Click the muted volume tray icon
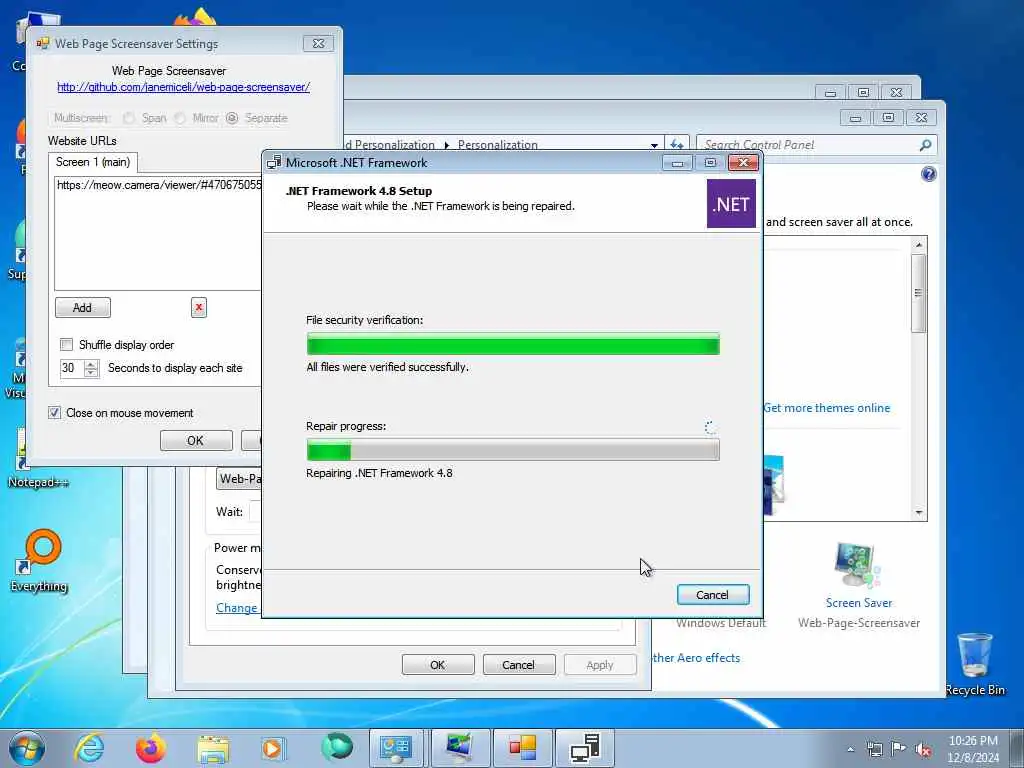This screenshot has width=1024, height=768. pyautogui.click(x=923, y=749)
